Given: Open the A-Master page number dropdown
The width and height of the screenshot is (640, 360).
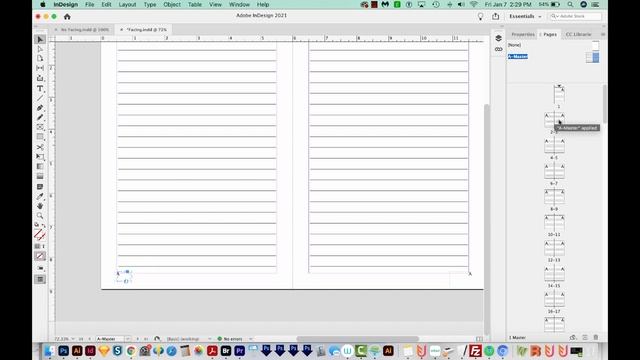Looking at the screenshot, I should point(128,339).
